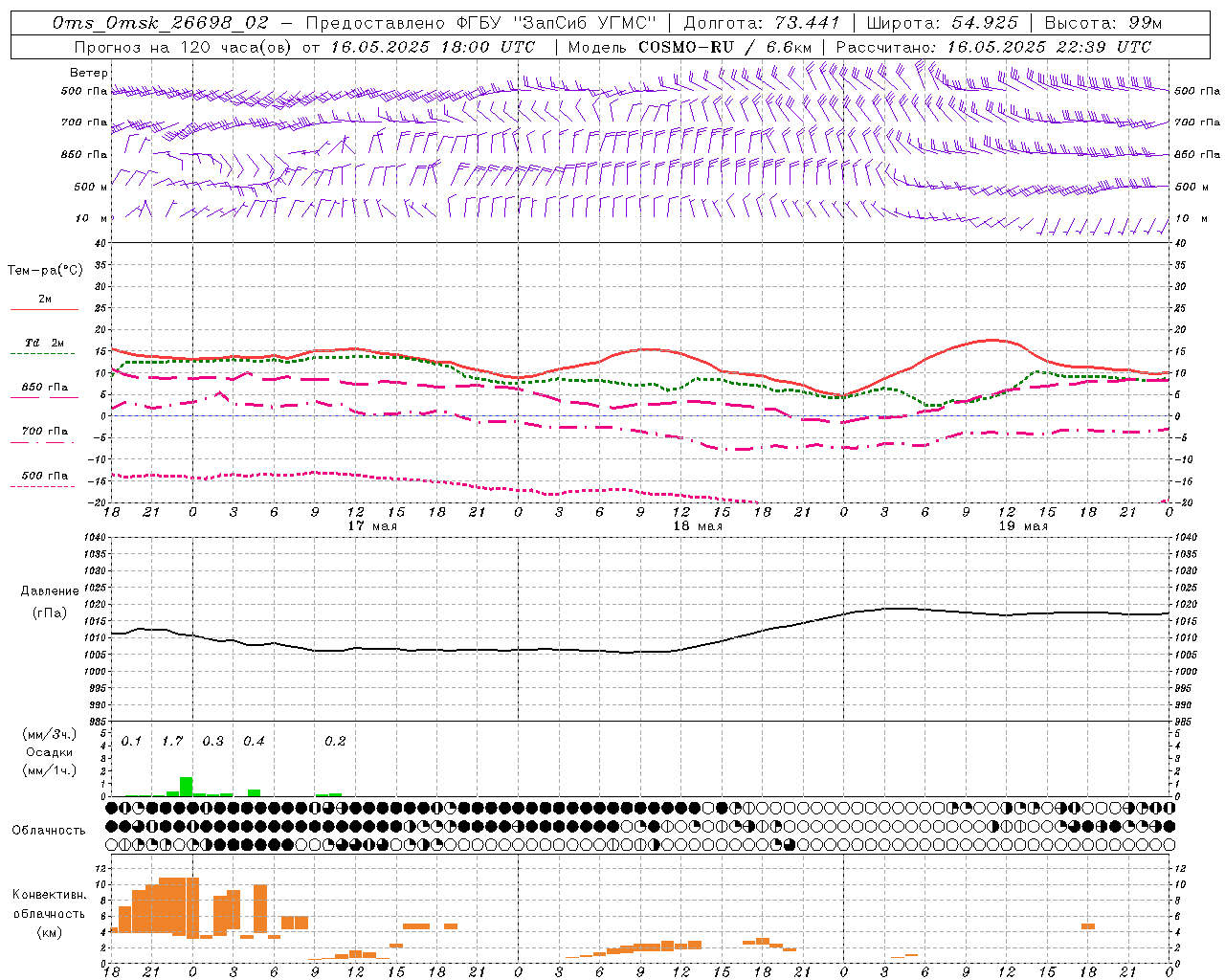Click the 18 мая date label

(698, 526)
